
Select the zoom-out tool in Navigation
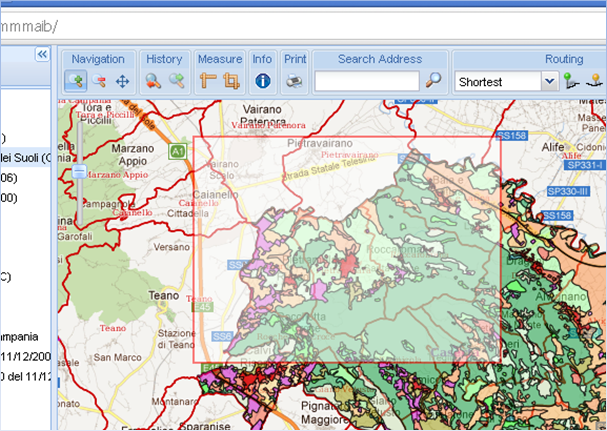(99, 81)
